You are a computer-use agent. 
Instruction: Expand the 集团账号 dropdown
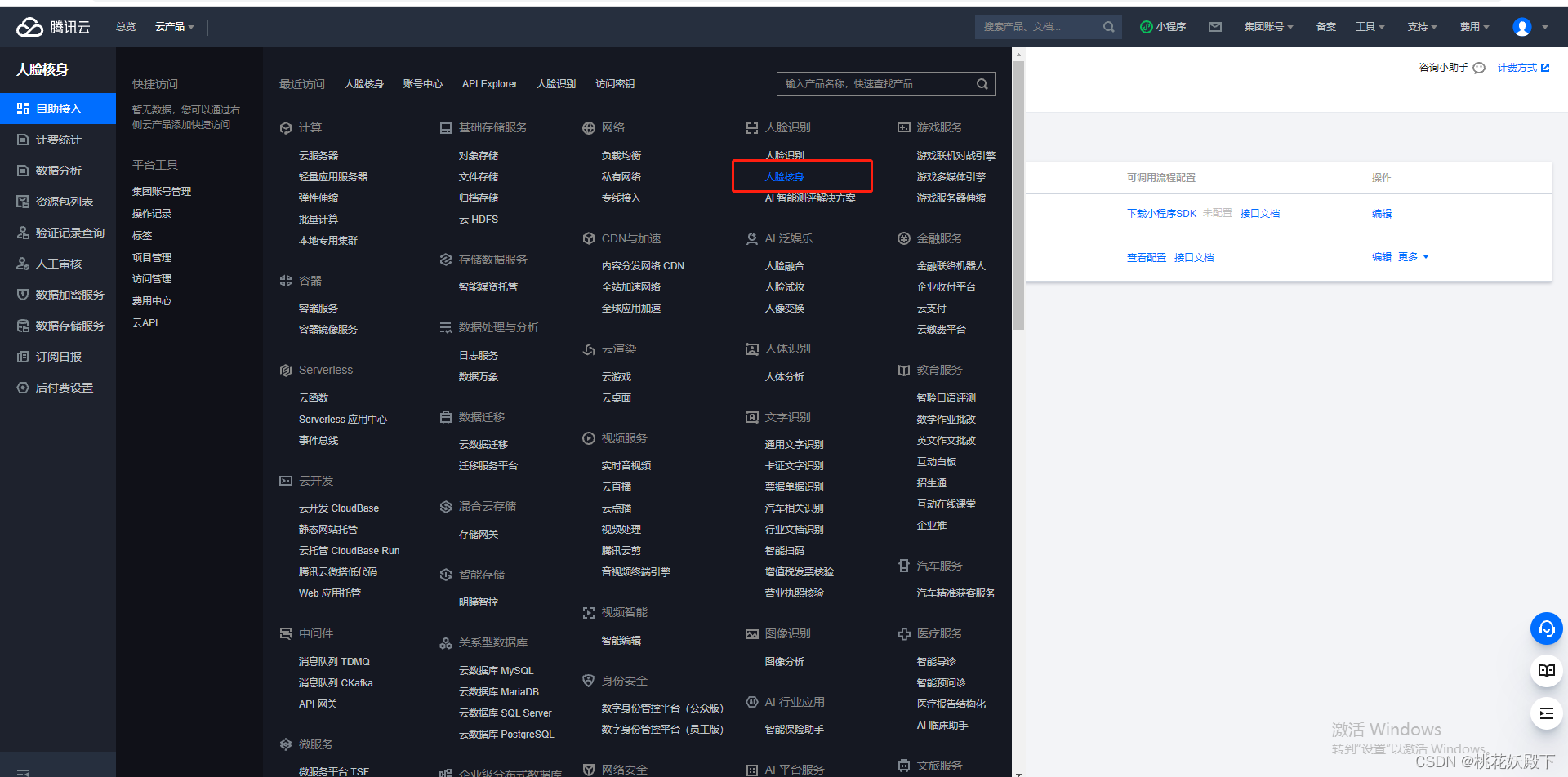pos(1268,27)
